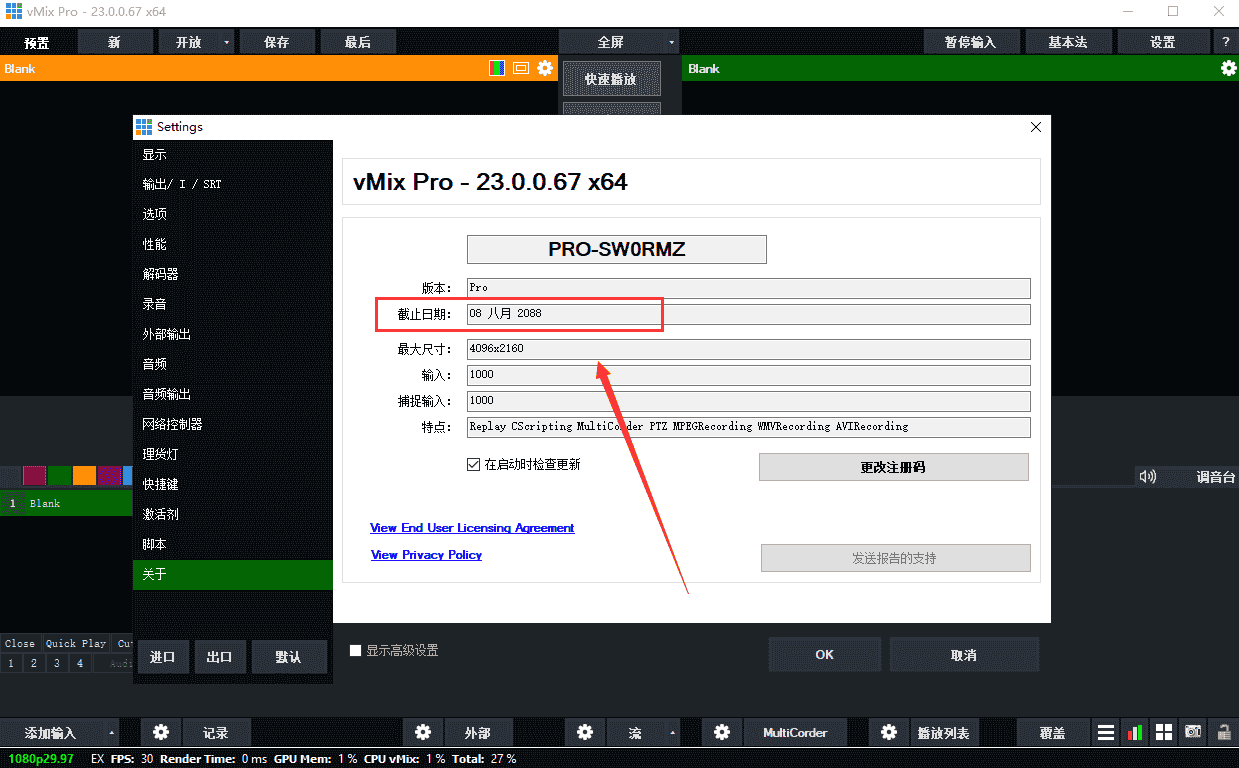1239x768 pixels.
Task: Open preview input settings gear
Action: [545, 68]
